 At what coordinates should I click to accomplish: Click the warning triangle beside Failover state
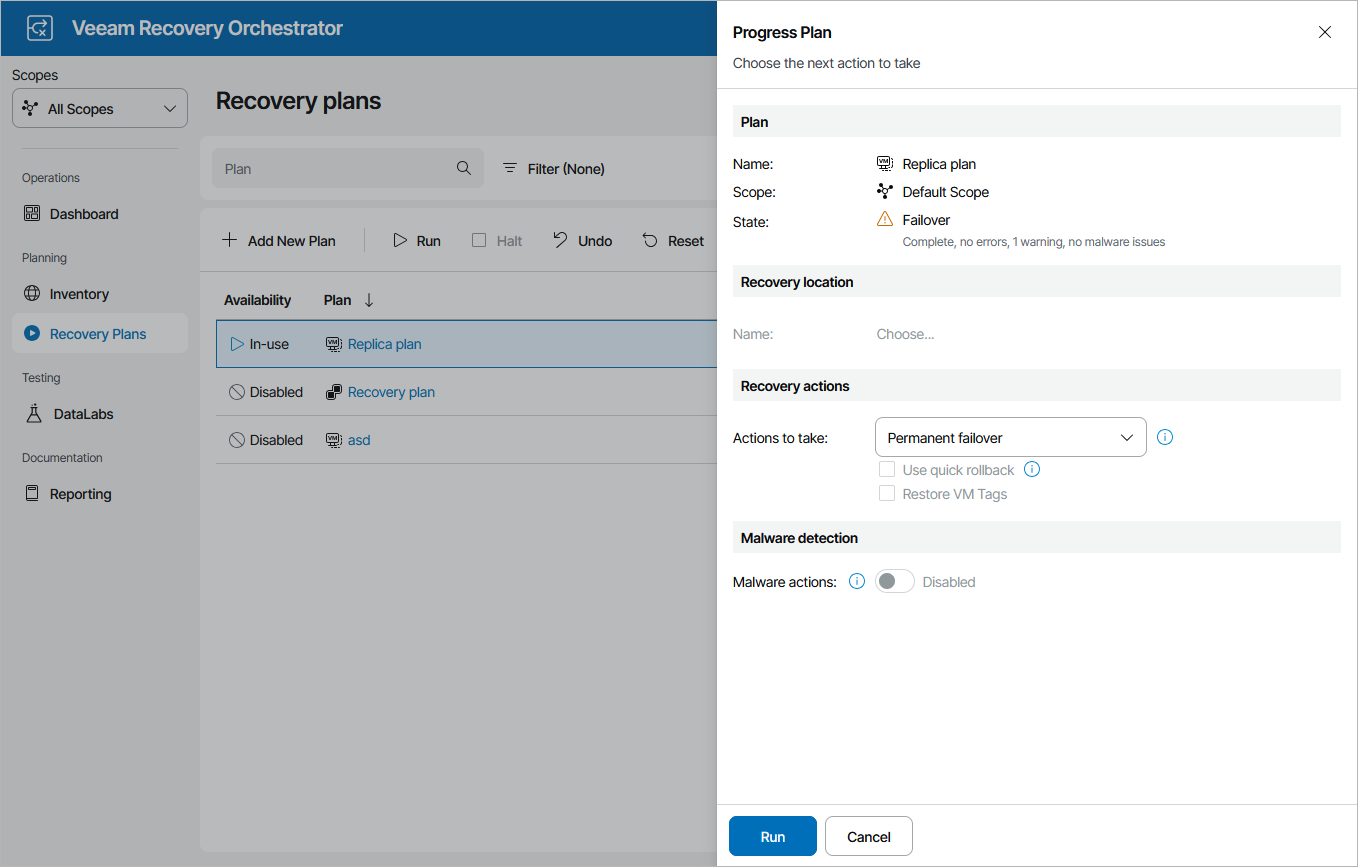884,219
